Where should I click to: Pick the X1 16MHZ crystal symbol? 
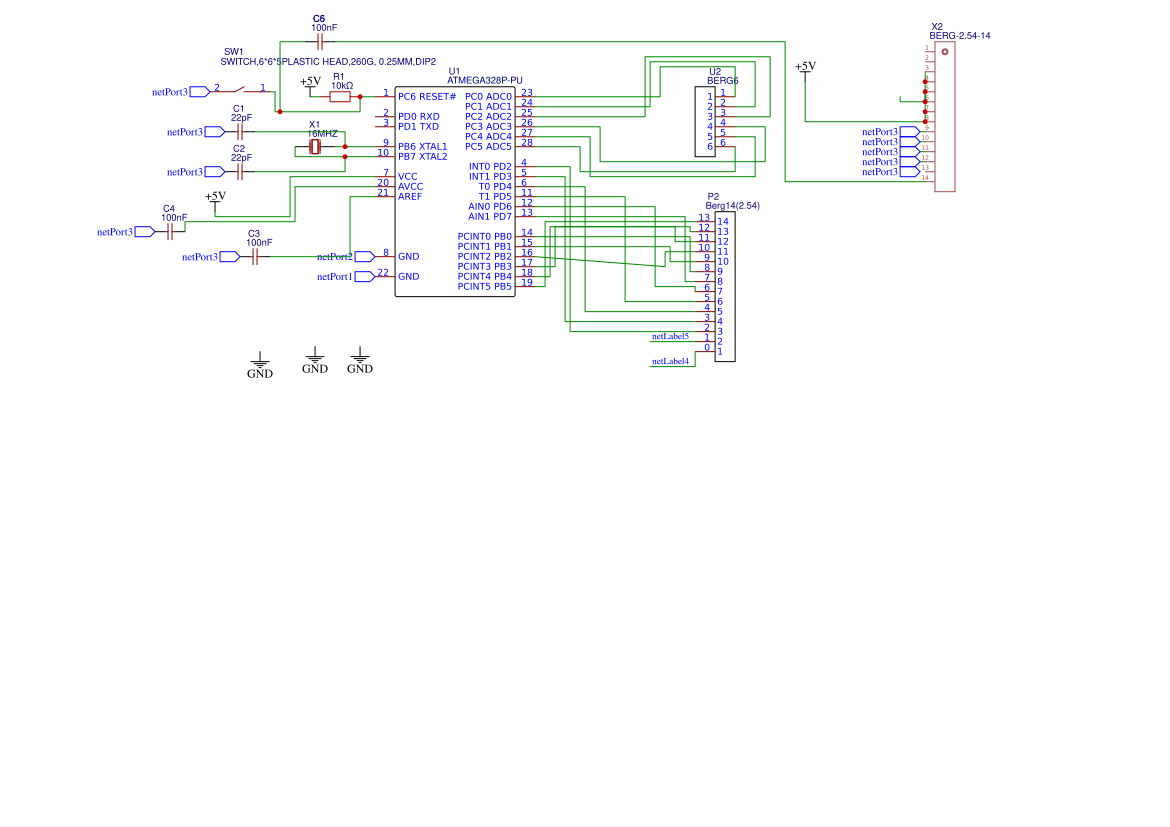click(x=315, y=148)
